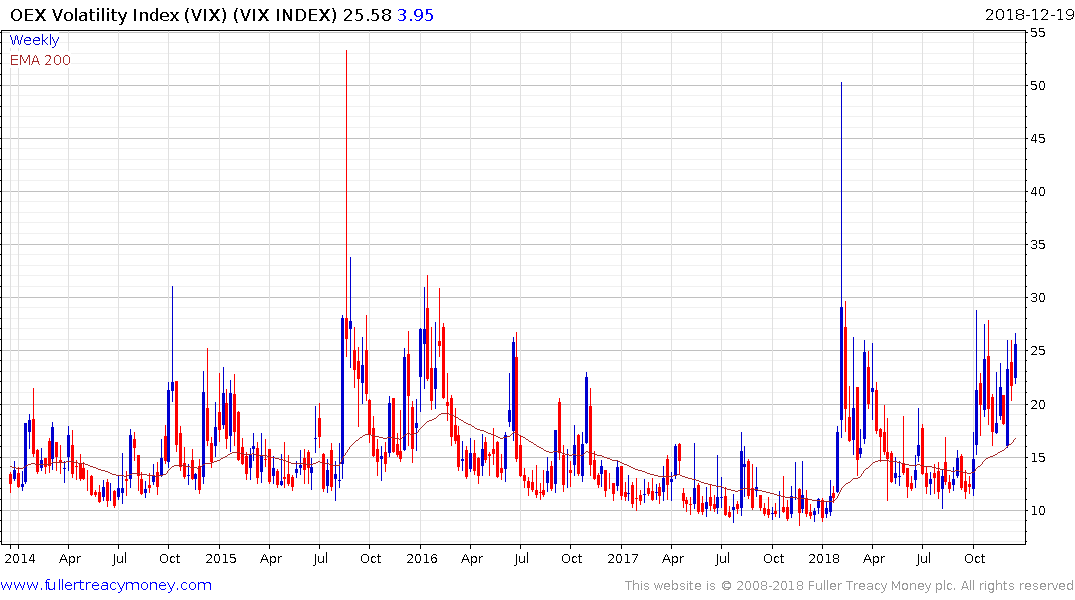Click the blue change value 3.95
Viewport: 1075px width, 600px height.
click(x=414, y=15)
